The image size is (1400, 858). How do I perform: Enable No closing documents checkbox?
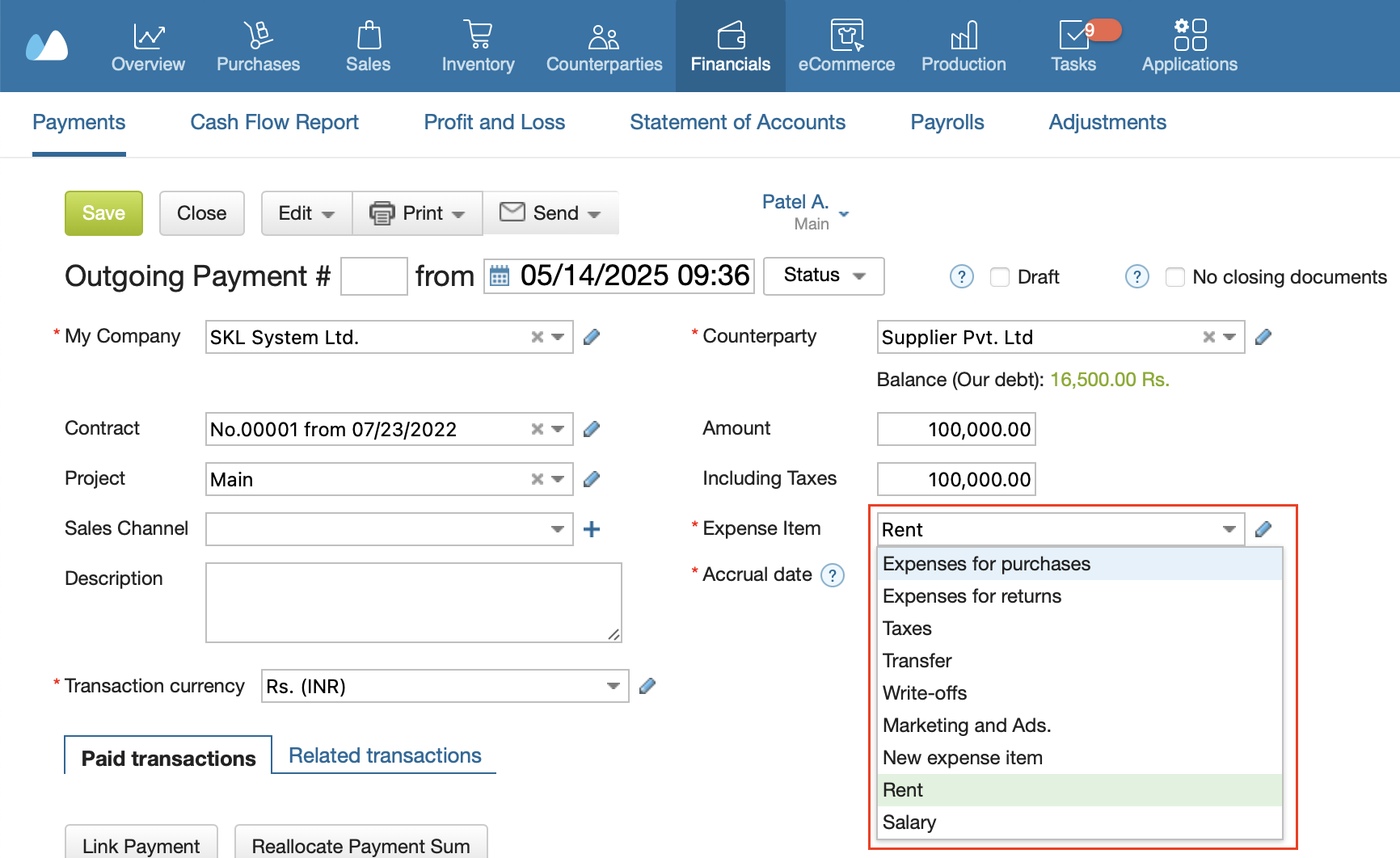point(1175,277)
